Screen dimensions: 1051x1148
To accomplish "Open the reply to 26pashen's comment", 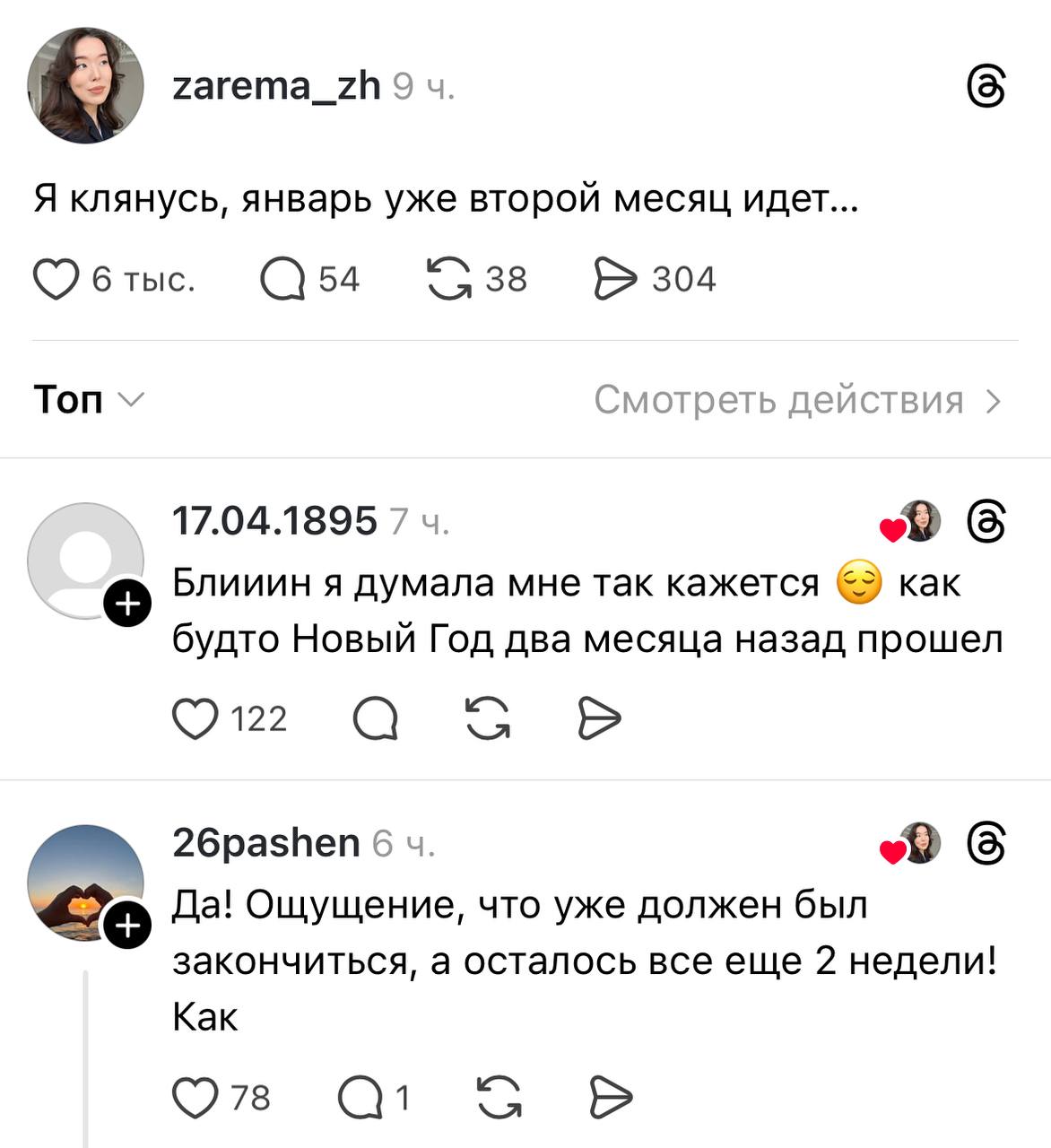I will point(360,1098).
